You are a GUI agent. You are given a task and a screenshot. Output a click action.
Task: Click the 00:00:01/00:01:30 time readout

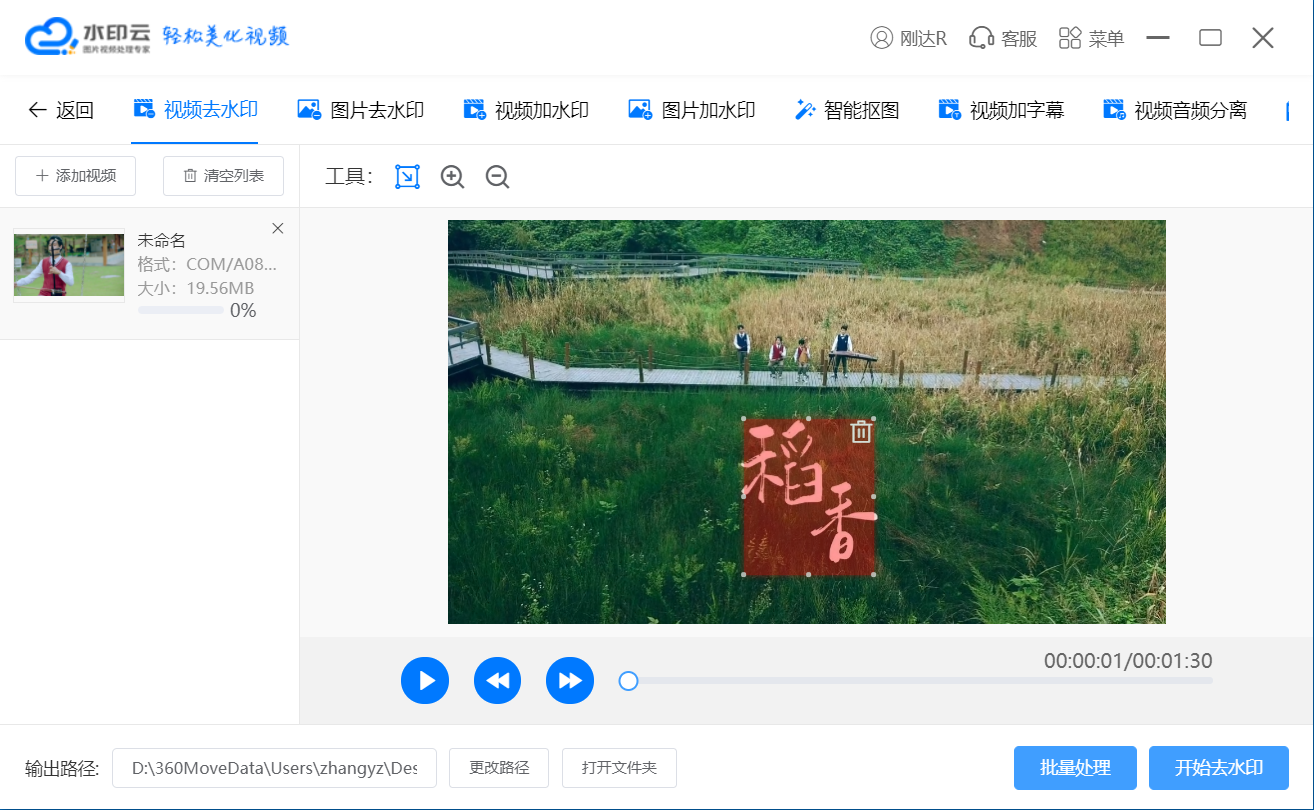(x=1128, y=660)
